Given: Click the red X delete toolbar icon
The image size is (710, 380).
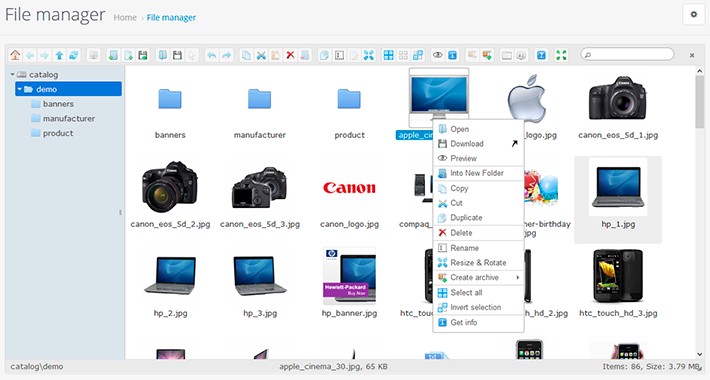Looking at the screenshot, I should click(290, 55).
